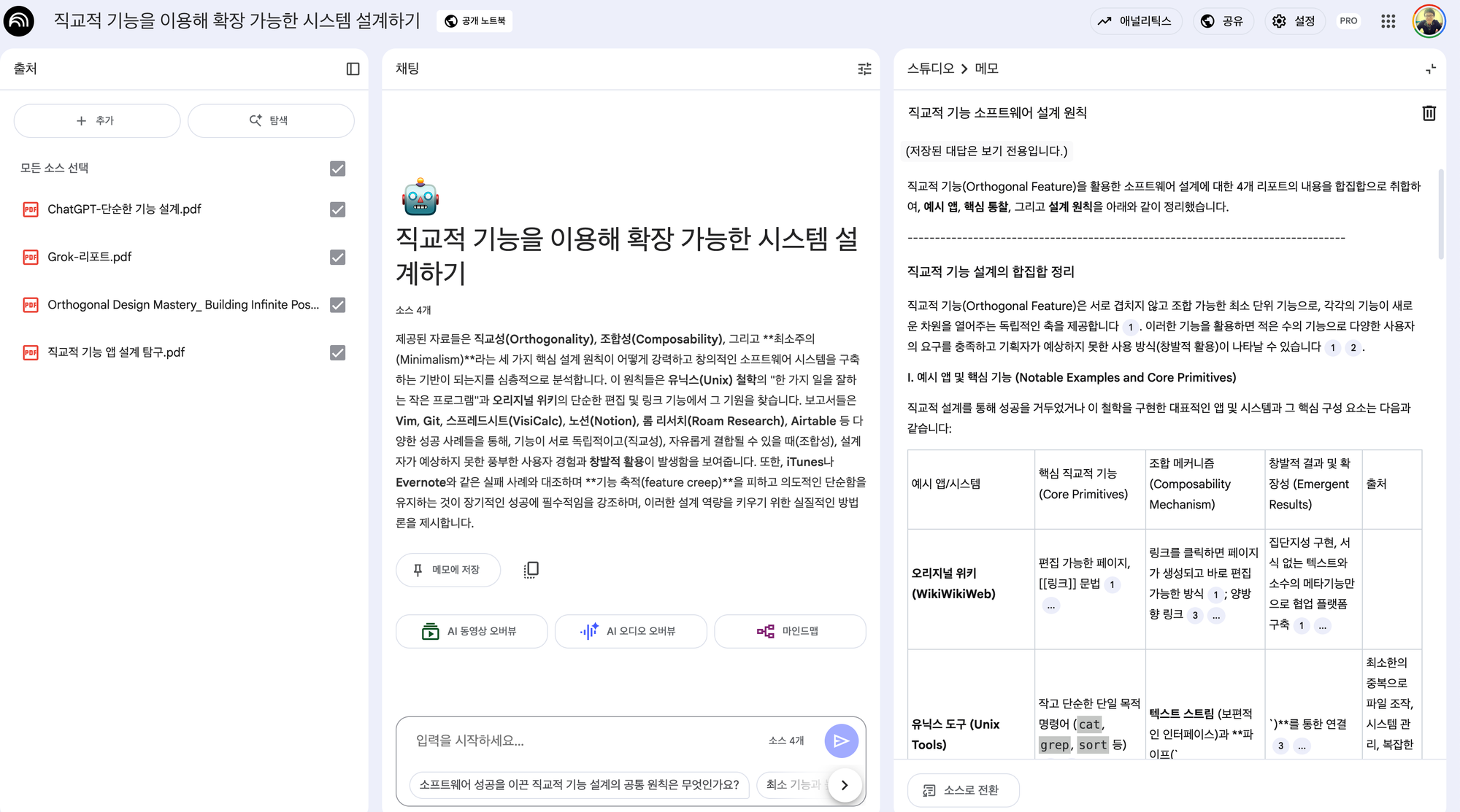Image resolution: width=1460 pixels, height=812 pixels.
Task: Send message with the arrow button
Action: pyautogui.click(x=841, y=741)
